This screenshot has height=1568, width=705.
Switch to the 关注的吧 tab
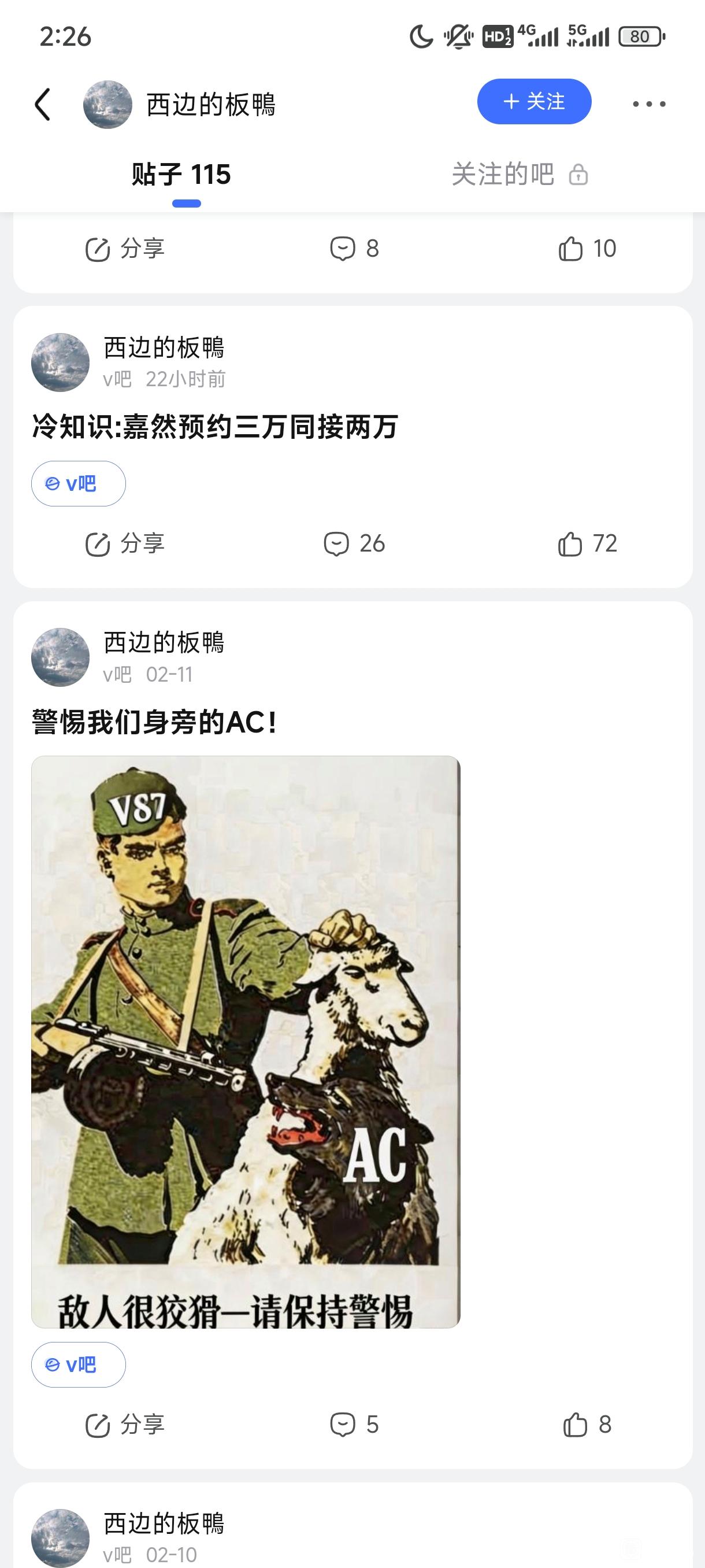click(519, 175)
